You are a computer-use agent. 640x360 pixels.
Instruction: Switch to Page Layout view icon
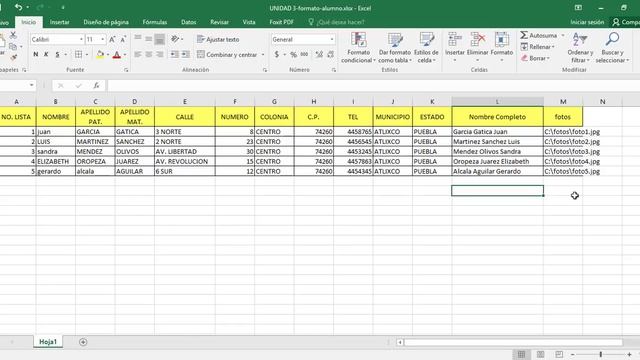[540, 354]
